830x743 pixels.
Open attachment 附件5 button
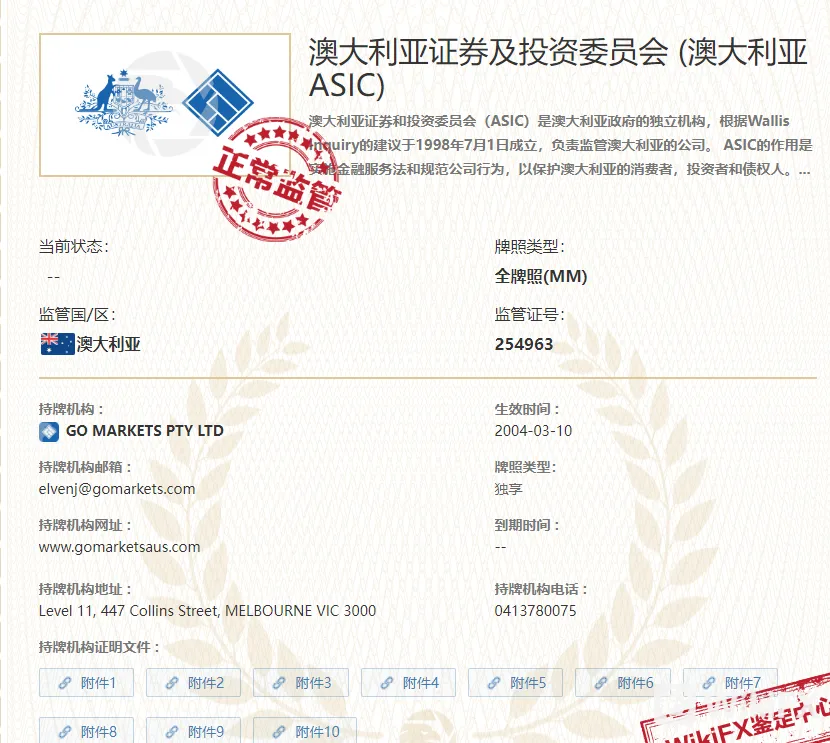coord(516,683)
